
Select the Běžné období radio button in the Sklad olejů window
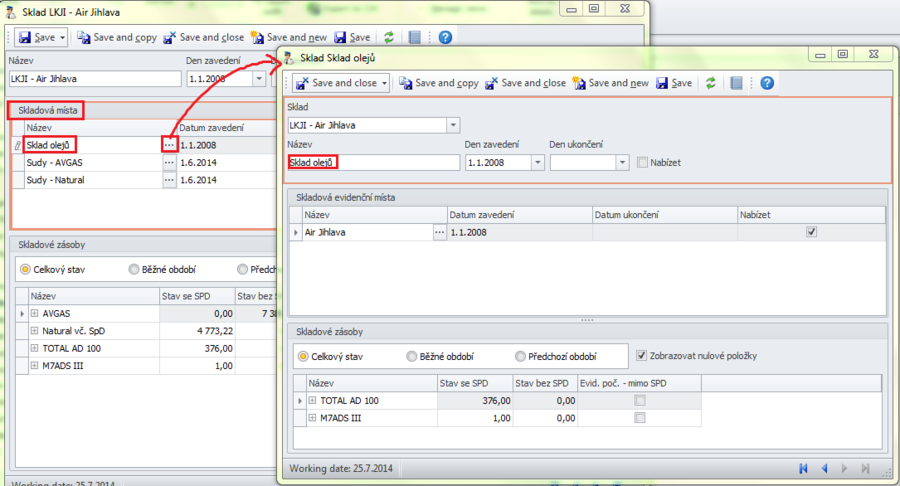[x=412, y=356]
